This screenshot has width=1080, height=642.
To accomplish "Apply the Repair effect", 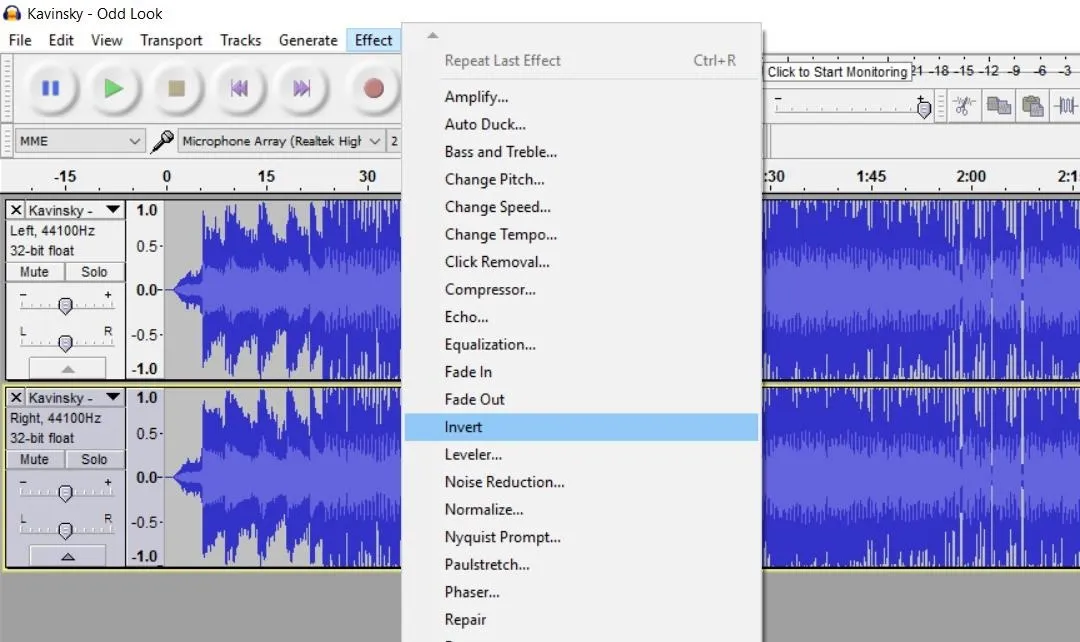I will coord(581,621).
